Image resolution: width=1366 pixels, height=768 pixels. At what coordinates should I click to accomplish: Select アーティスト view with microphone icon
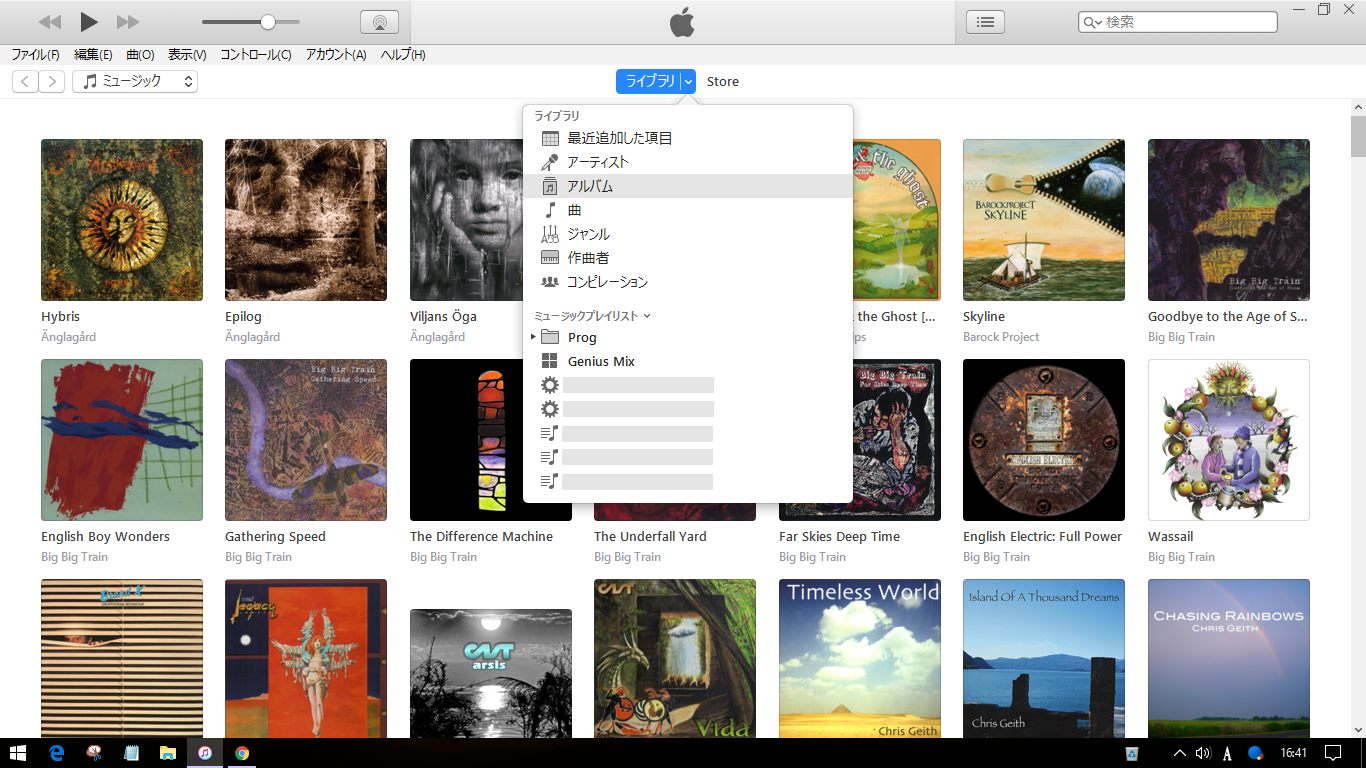click(x=688, y=162)
